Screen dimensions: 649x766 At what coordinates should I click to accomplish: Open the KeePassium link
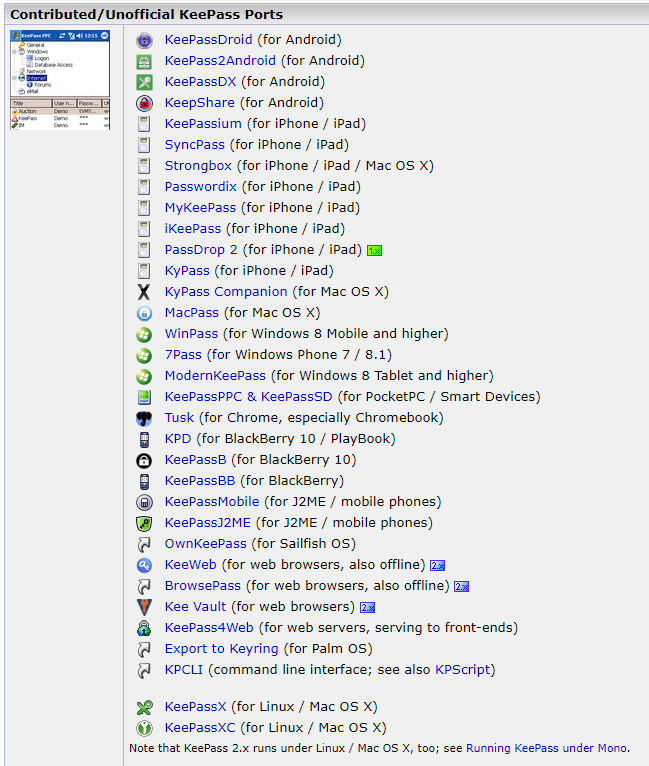point(203,124)
